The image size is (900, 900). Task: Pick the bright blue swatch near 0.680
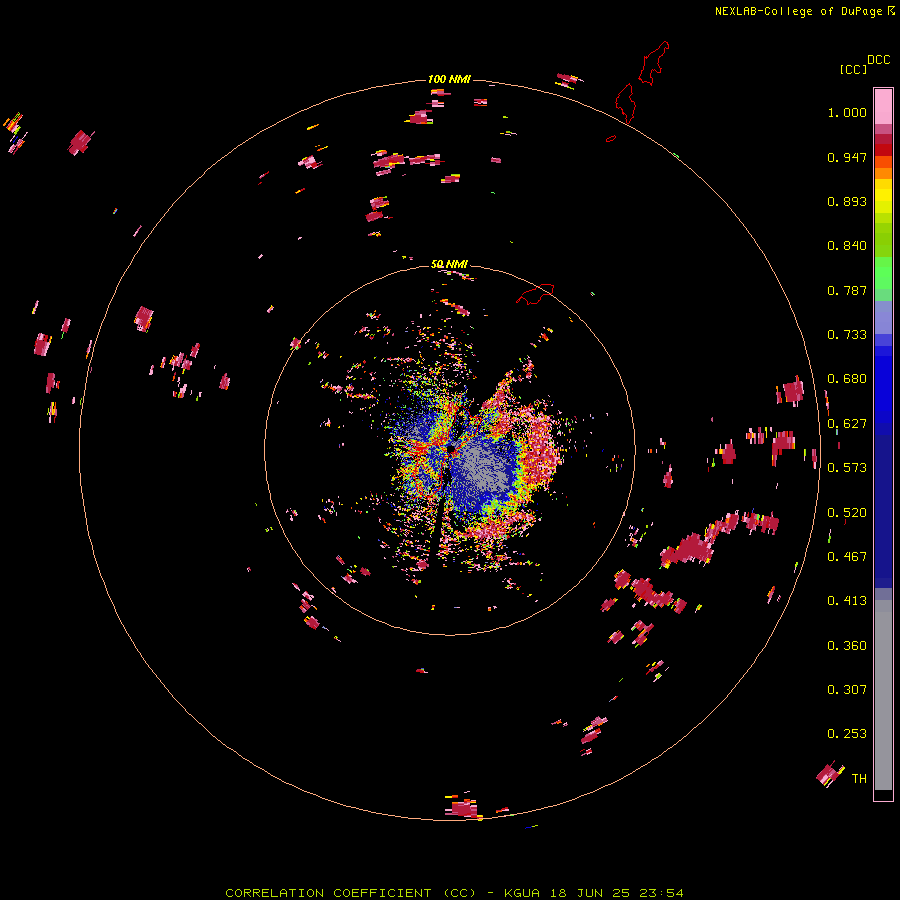click(x=883, y=385)
